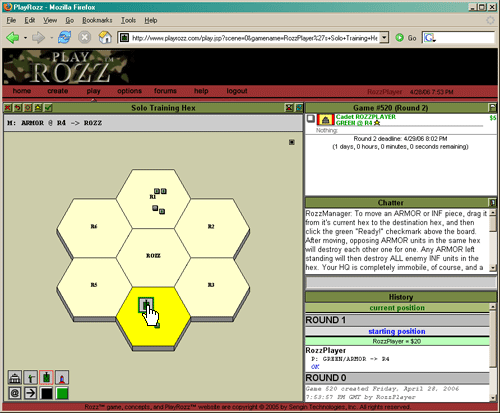Click the flag icon on the Game #520 header

pyautogui.click(x=492, y=108)
